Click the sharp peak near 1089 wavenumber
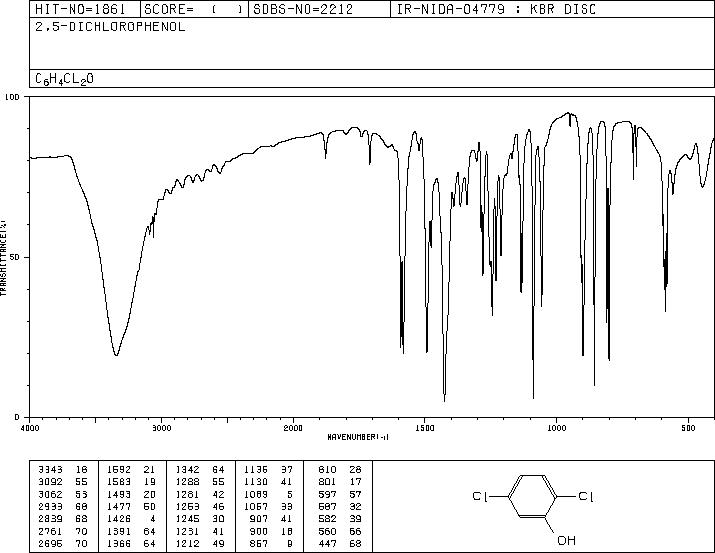The image size is (715, 553). click(534, 396)
